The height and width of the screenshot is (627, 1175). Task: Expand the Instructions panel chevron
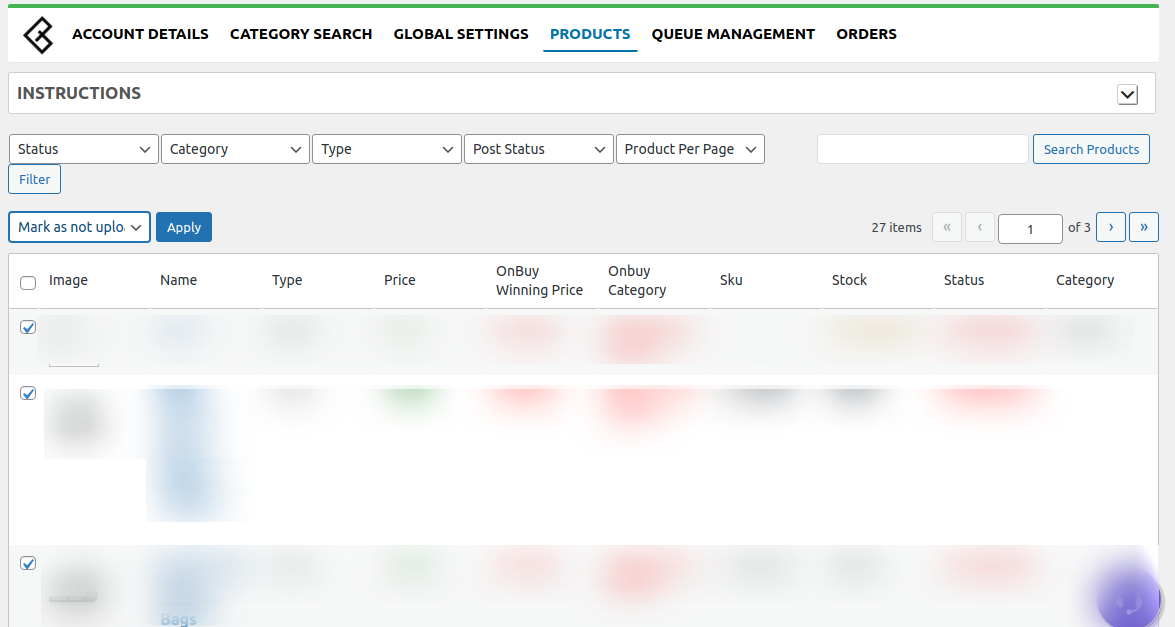coord(1127,94)
